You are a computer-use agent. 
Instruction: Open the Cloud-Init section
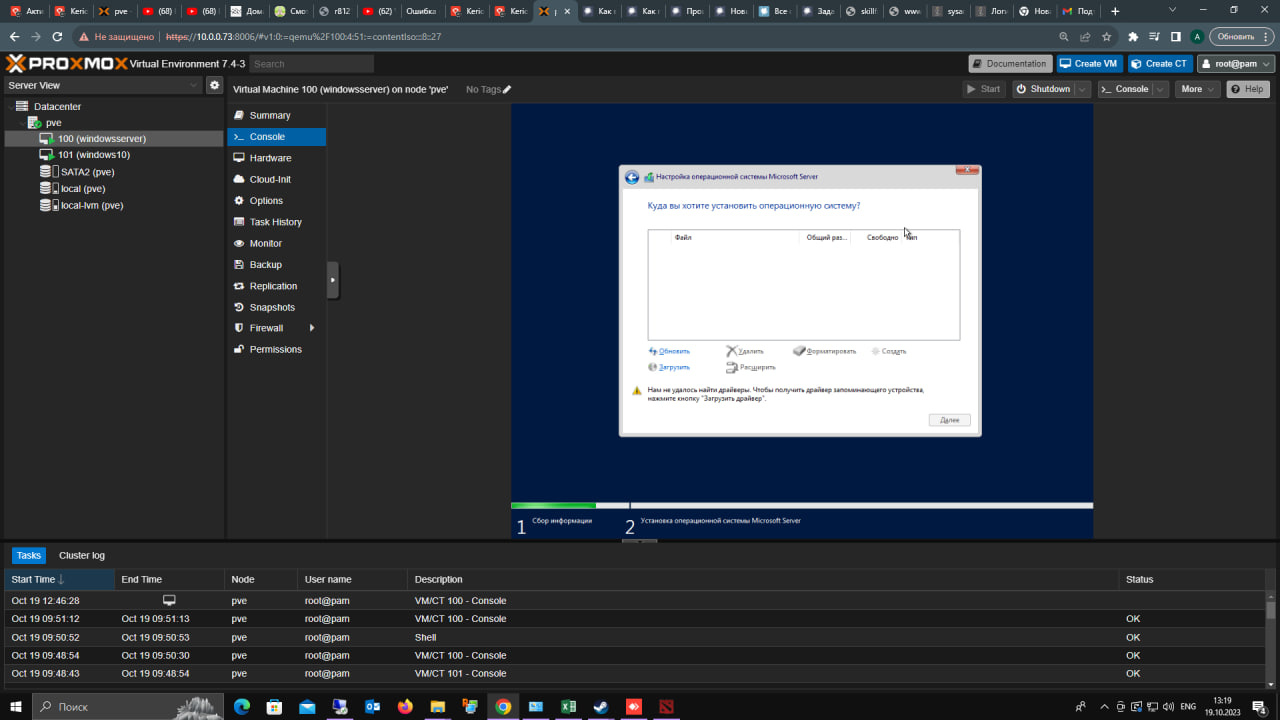coord(276,179)
